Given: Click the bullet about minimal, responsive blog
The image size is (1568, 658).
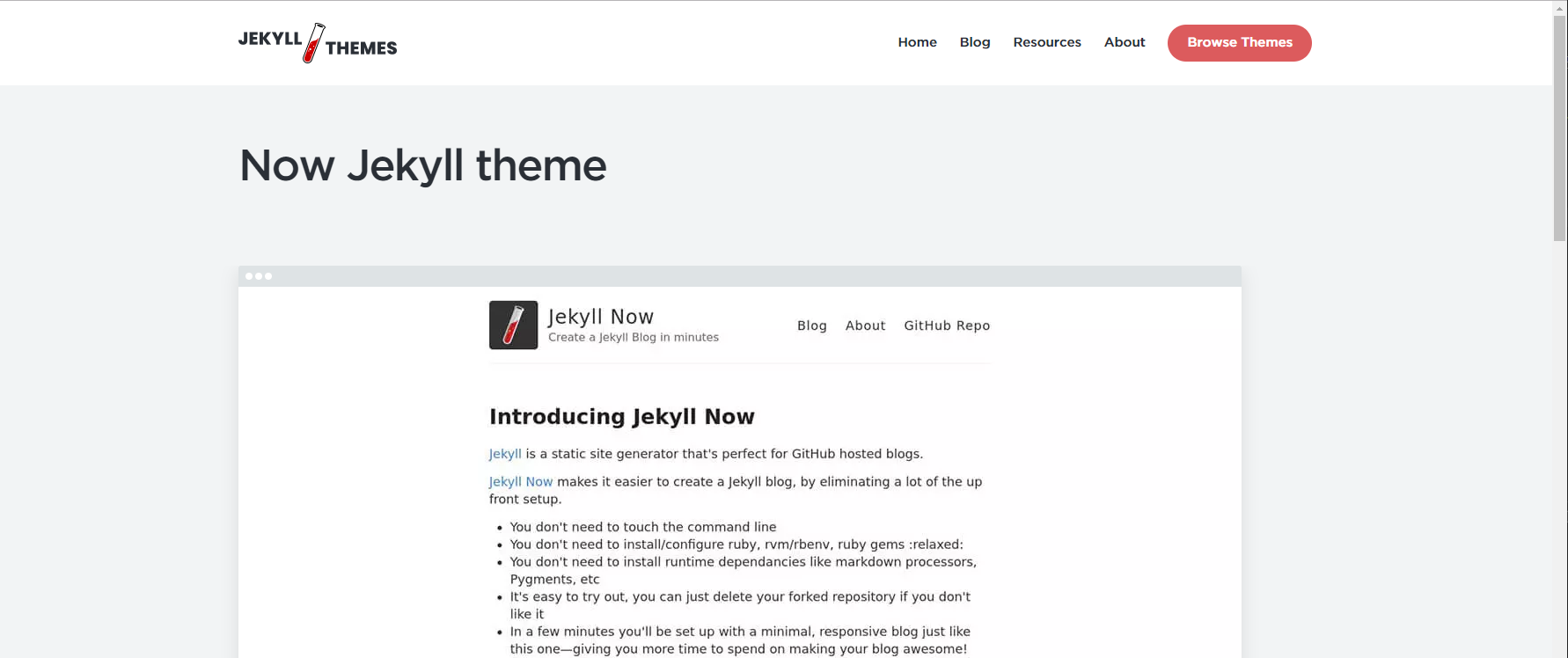Looking at the screenshot, I should (740, 640).
